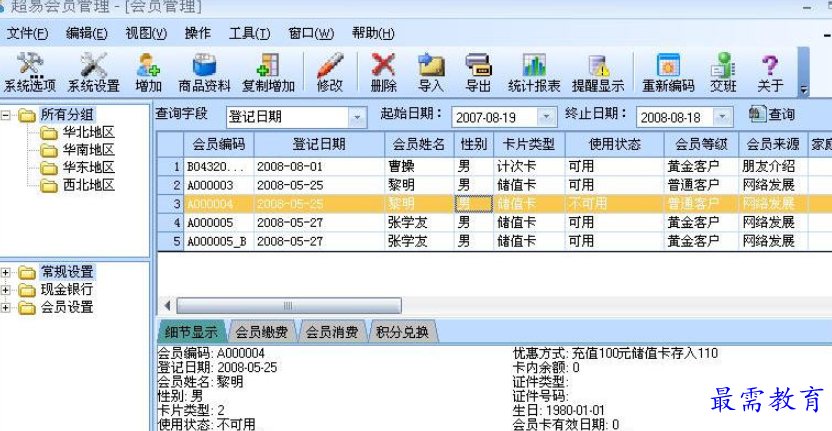The height and width of the screenshot is (431, 832).
Task: Open the 查询字段 dropdown
Action: [x=357, y=117]
